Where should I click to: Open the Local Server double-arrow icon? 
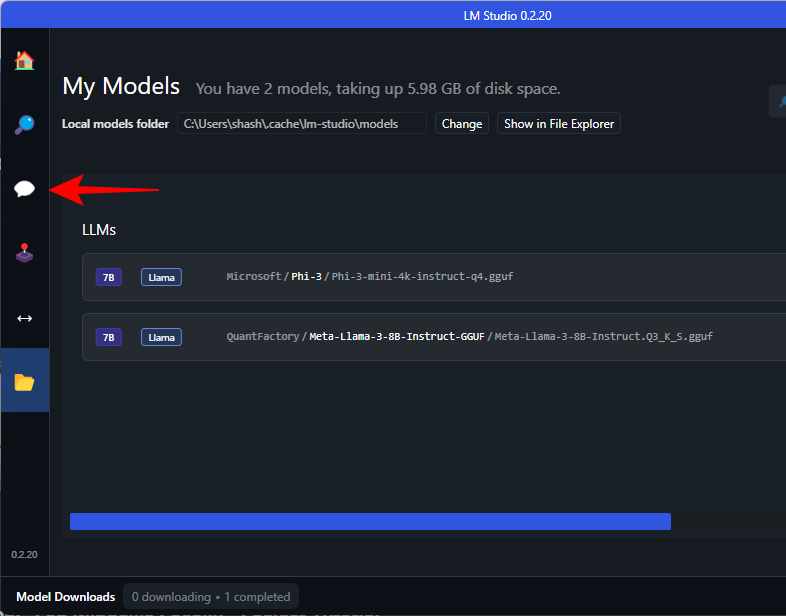click(24, 318)
